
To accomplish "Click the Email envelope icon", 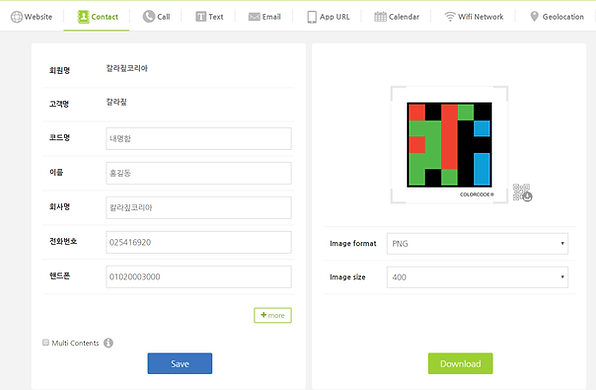I will coord(254,17).
